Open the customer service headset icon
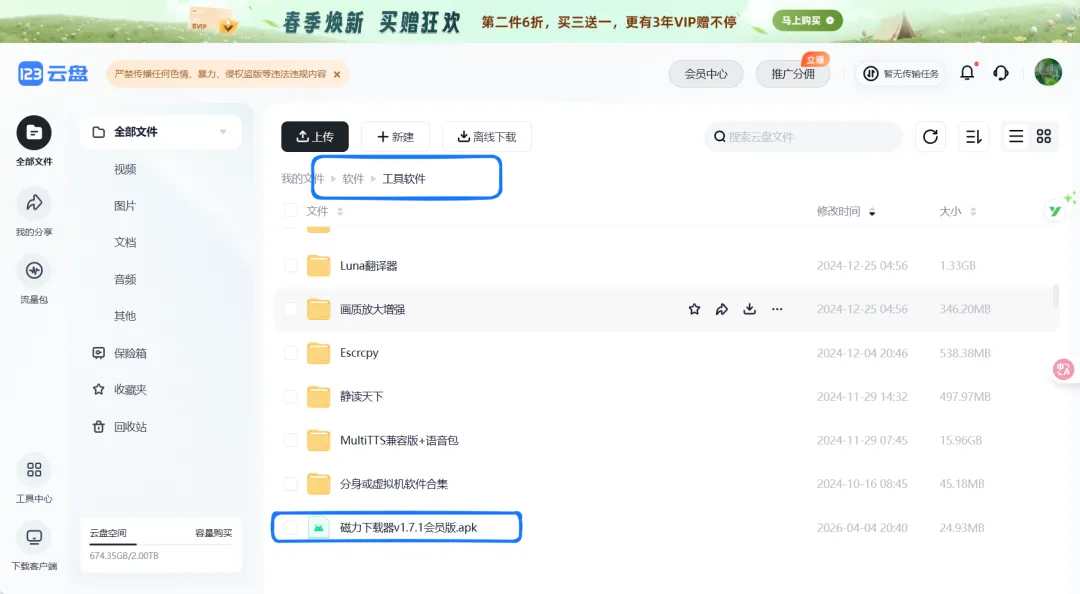 (x=1001, y=72)
